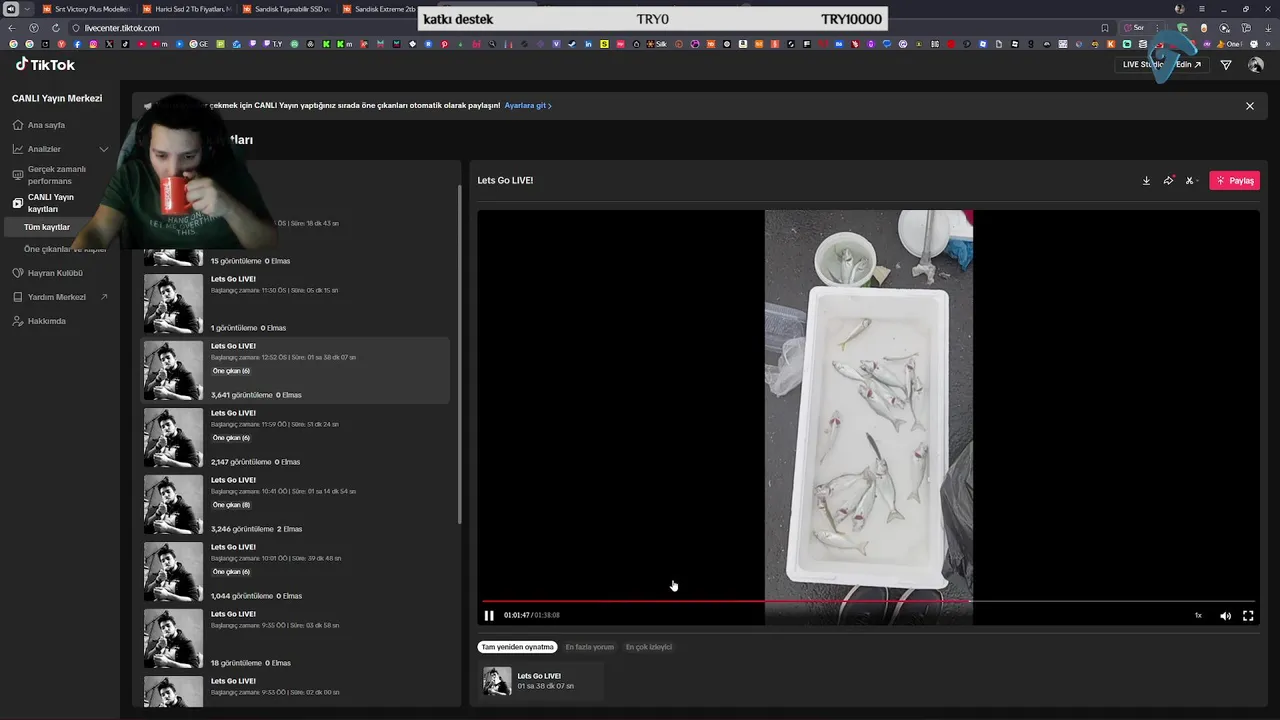Click the pink Paylaş button
The height and width of the screenshot is (720, 1280).
click(1234, 181)
